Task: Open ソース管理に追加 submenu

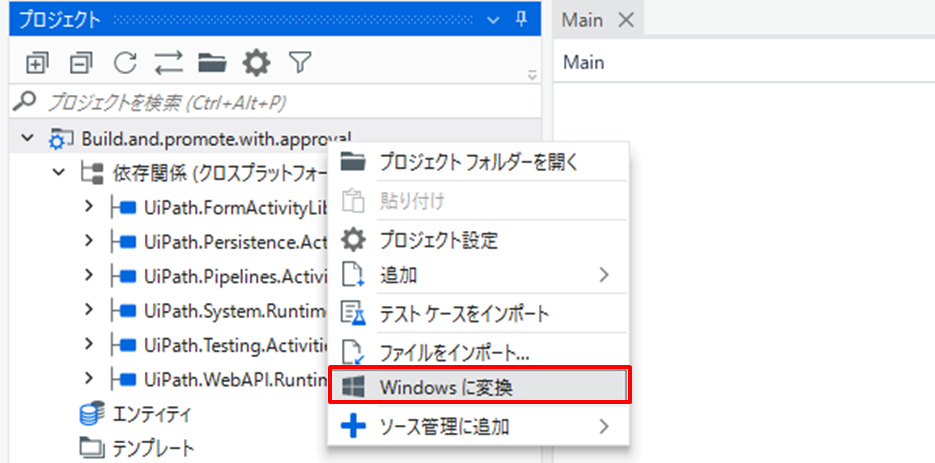Action: (x=479, y=426)
